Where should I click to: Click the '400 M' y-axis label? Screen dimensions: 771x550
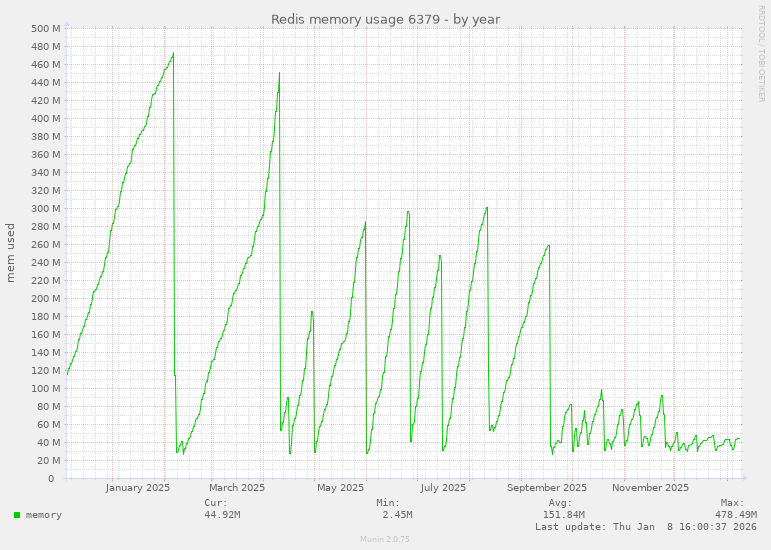tap(46, 118)
